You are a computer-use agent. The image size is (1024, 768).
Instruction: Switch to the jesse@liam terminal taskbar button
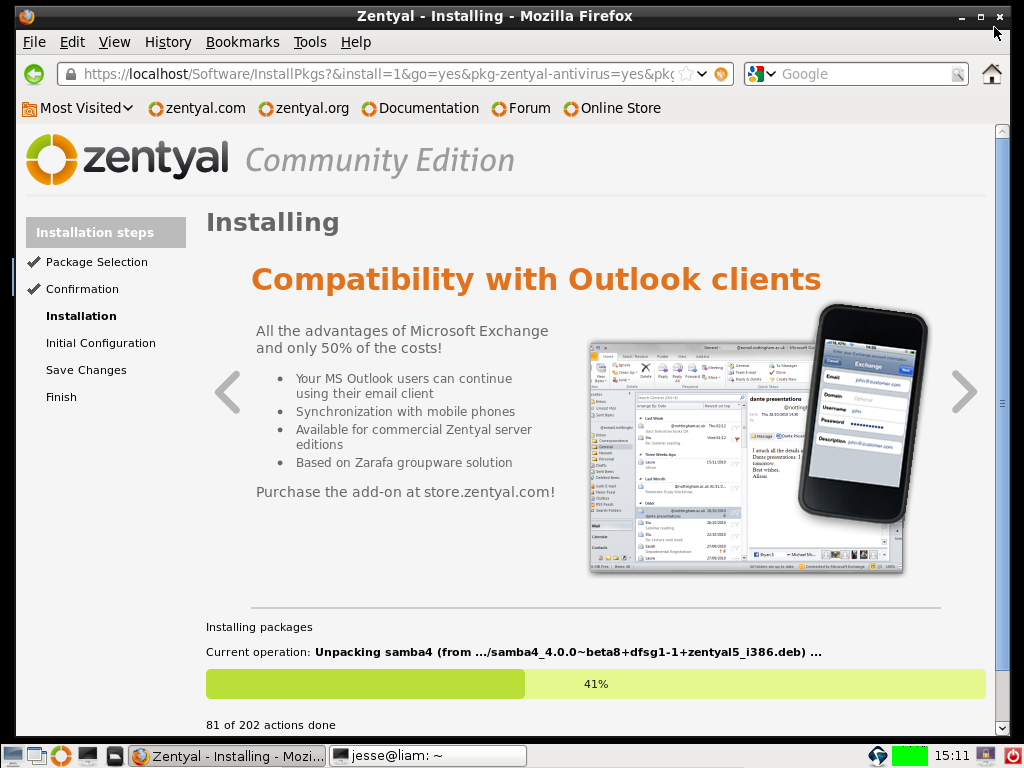pyautogui.click(x=427, y=756)
